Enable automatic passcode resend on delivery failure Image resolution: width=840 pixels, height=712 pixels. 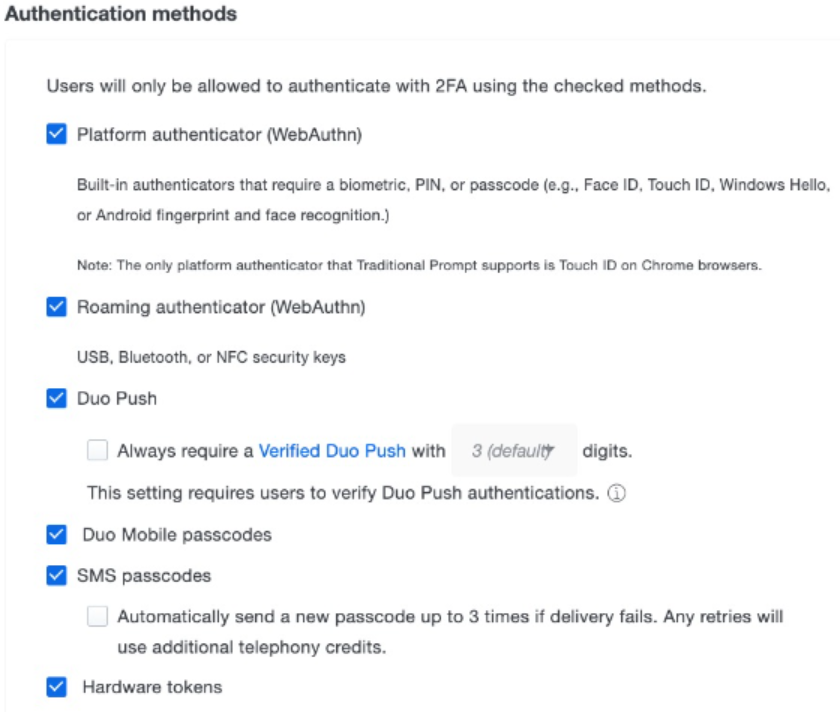[x=96, y=618]
